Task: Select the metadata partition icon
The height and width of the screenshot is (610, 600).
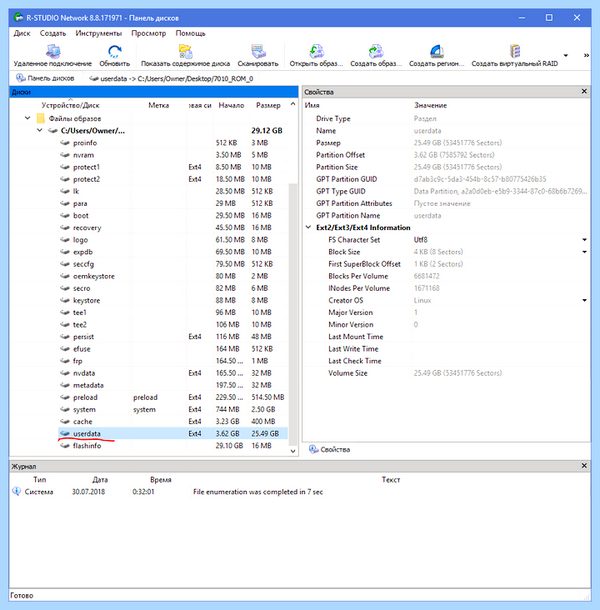Action: 65,385
